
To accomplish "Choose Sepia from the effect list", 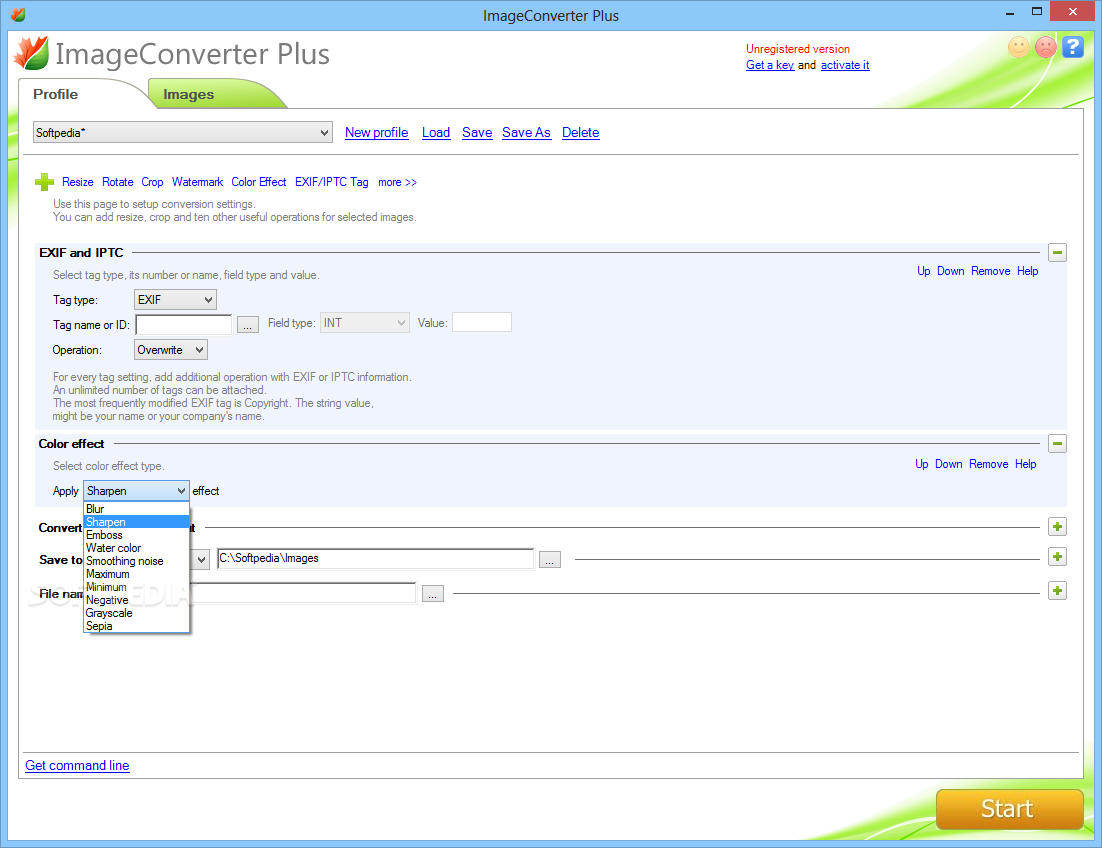I will point(136,626).
